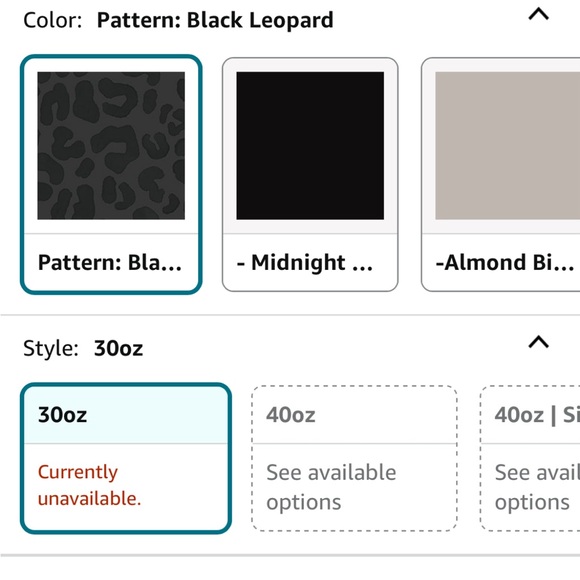This screenshot has width=580, height=580.
Task: Click the 'Color:' label text
Action: coord(53,20)
